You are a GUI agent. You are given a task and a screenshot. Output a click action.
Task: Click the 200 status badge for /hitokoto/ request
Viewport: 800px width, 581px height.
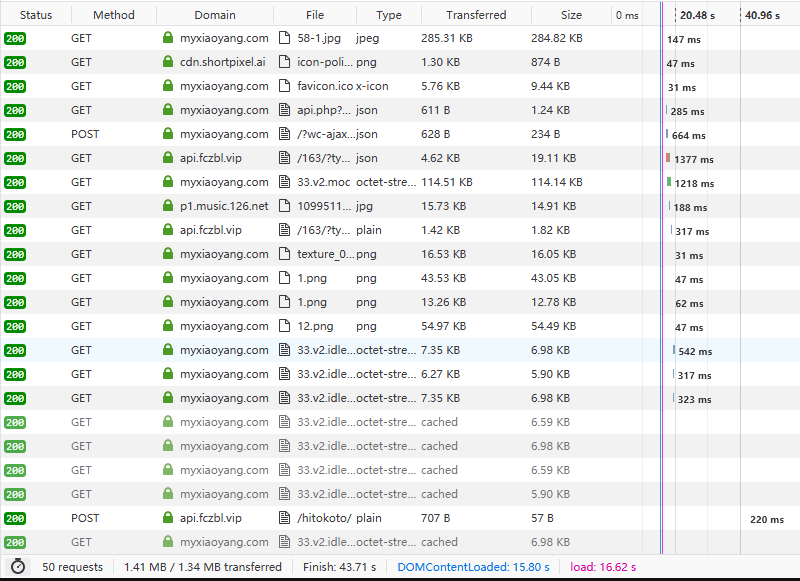tap(15, 518)
